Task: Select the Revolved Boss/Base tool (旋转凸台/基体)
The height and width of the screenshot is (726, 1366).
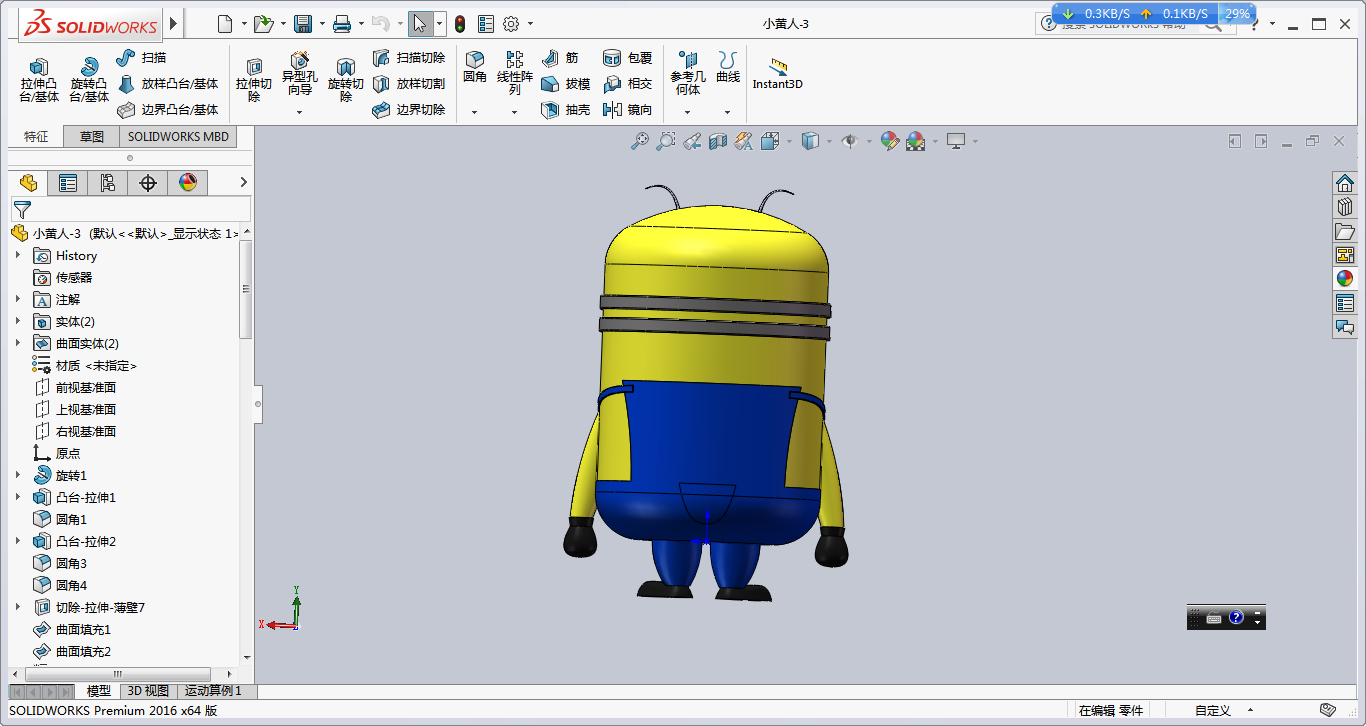Action: (89, 80)
